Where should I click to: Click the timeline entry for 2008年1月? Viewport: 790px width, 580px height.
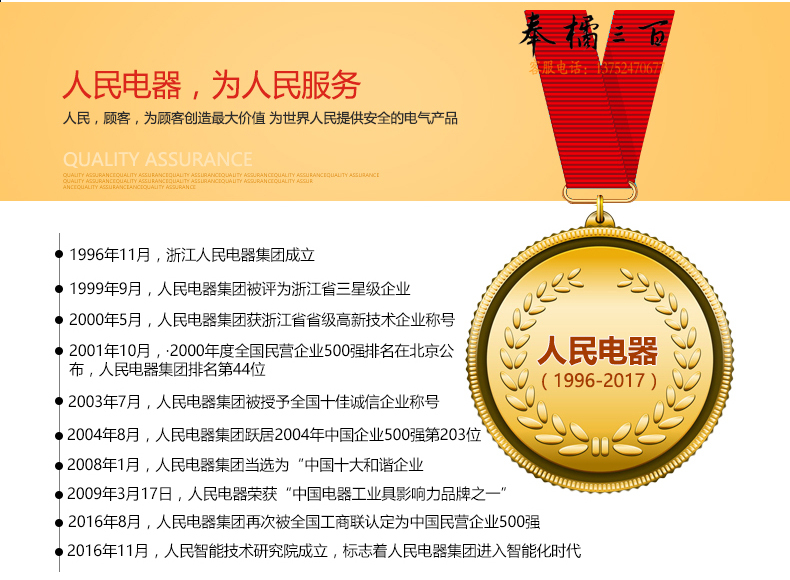pyautogui.click(x=245, y=465)
